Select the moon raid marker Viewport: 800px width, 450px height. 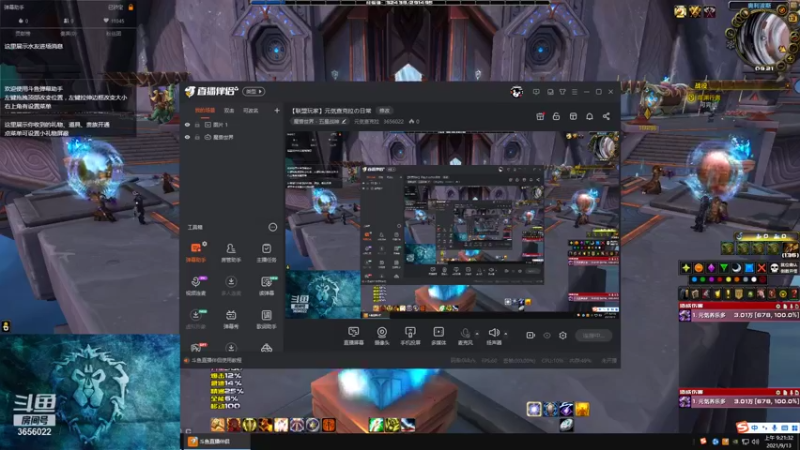click(x=736, y=268)
